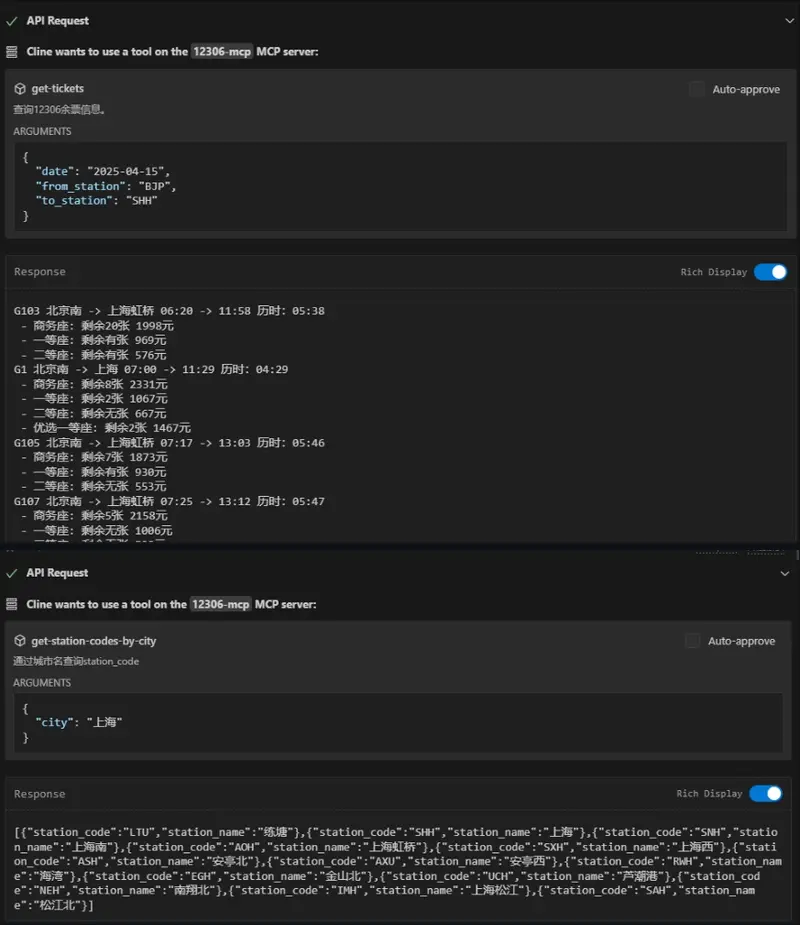Click the 12306-mcp server badge above get-station-codes-by-city

(221, 604)
